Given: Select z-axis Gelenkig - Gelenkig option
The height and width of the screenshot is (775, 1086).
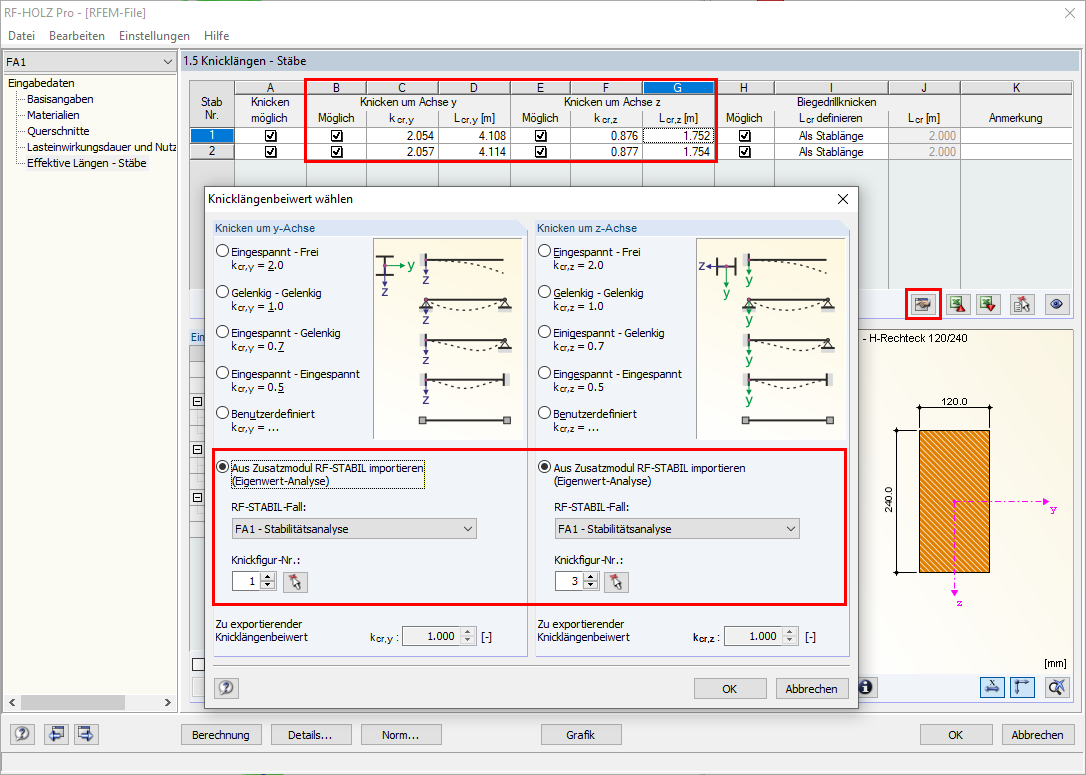Looking at the screenshot, I should (x=544, y=292).
